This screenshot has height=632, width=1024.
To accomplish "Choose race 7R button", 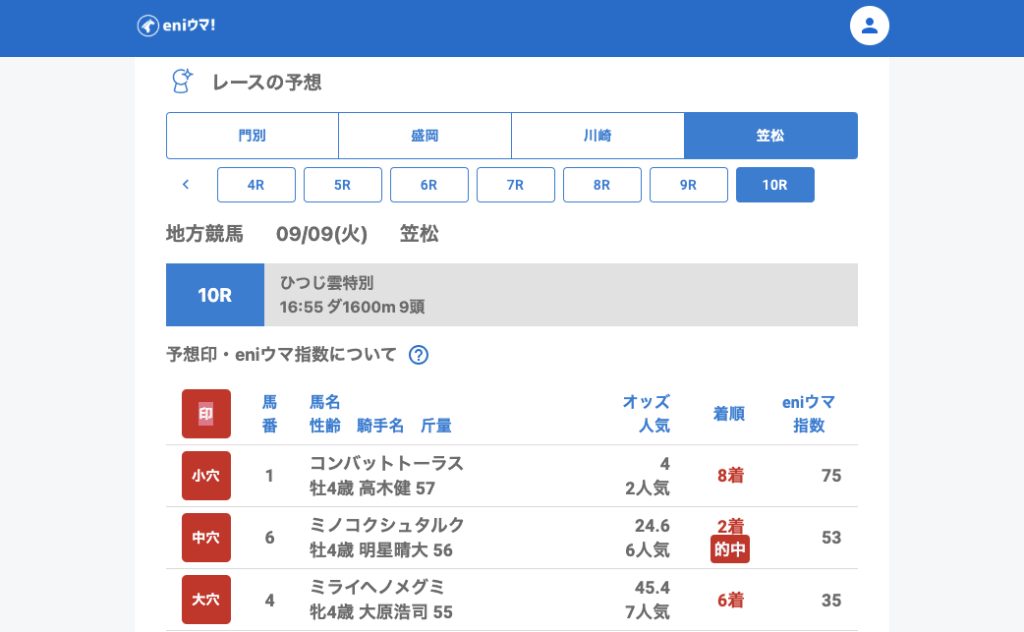I will pos(515,185).
